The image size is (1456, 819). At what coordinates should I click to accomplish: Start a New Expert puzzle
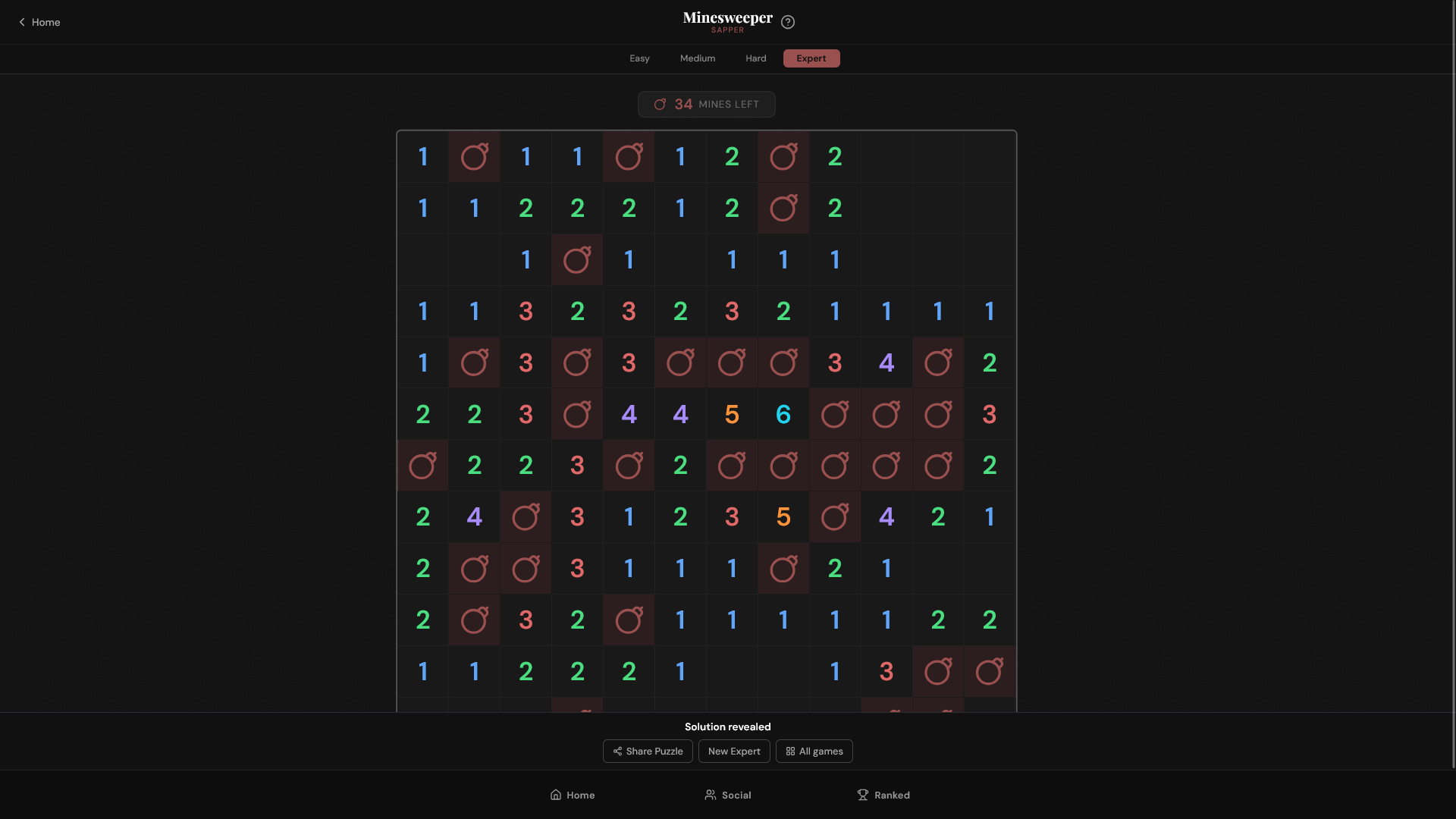[x=733, y=751]
